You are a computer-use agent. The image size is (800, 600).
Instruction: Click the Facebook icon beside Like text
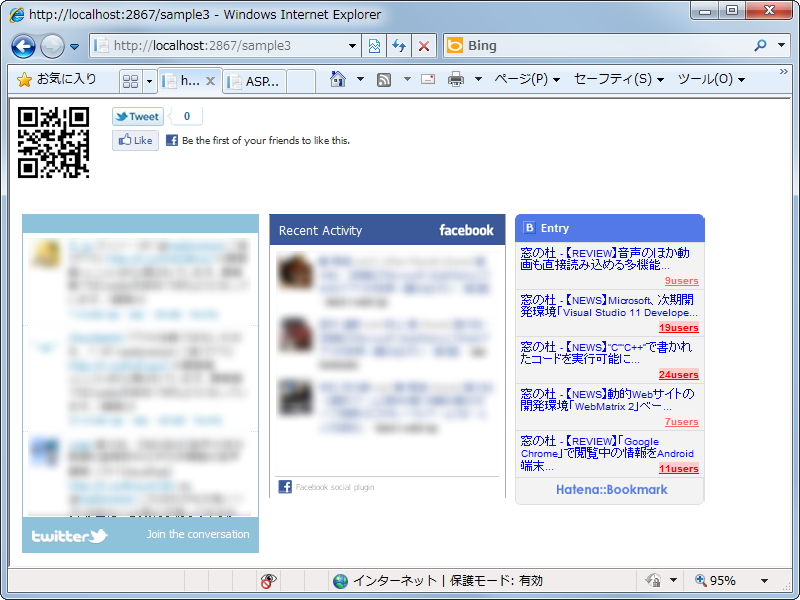tap(172, 140)
